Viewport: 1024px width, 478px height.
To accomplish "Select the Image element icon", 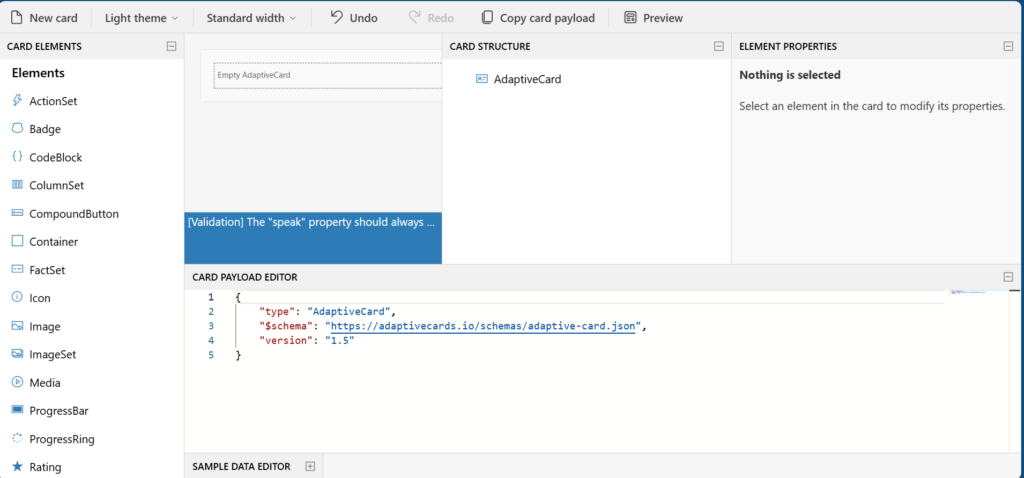I will [17, 325].
